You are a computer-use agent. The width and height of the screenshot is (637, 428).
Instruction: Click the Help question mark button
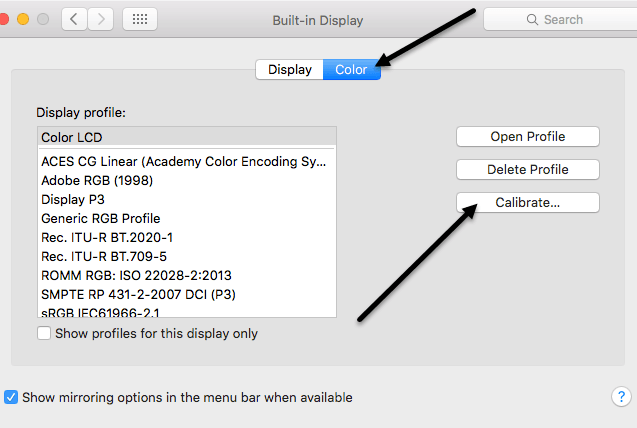pos(620,397)
